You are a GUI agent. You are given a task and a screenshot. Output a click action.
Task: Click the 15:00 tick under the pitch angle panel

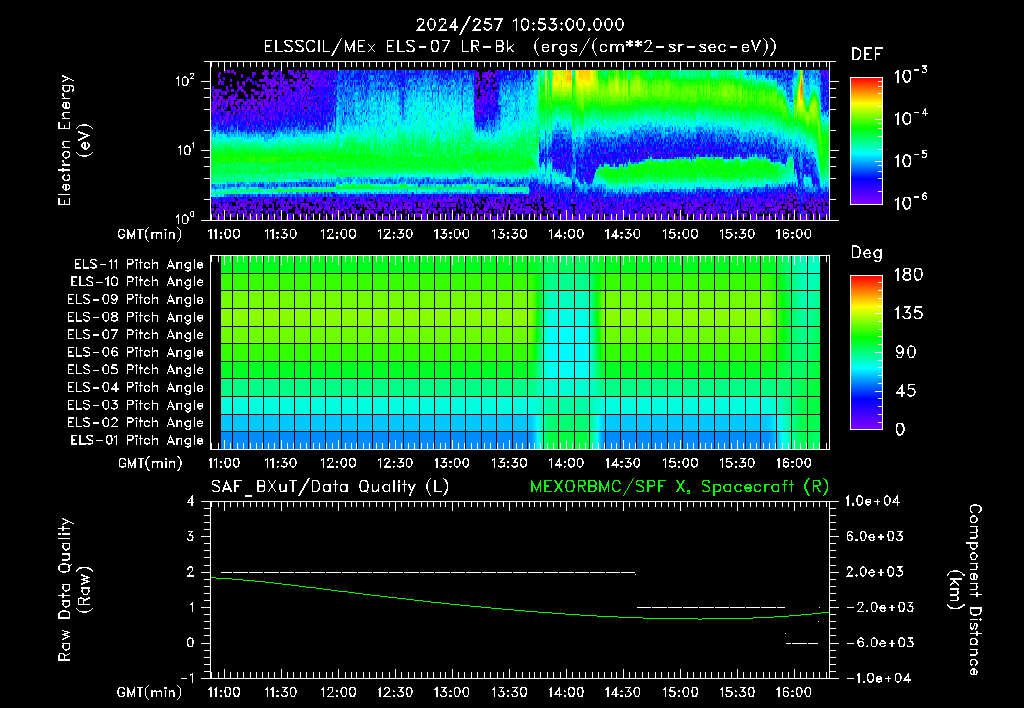tap(680, 463)
